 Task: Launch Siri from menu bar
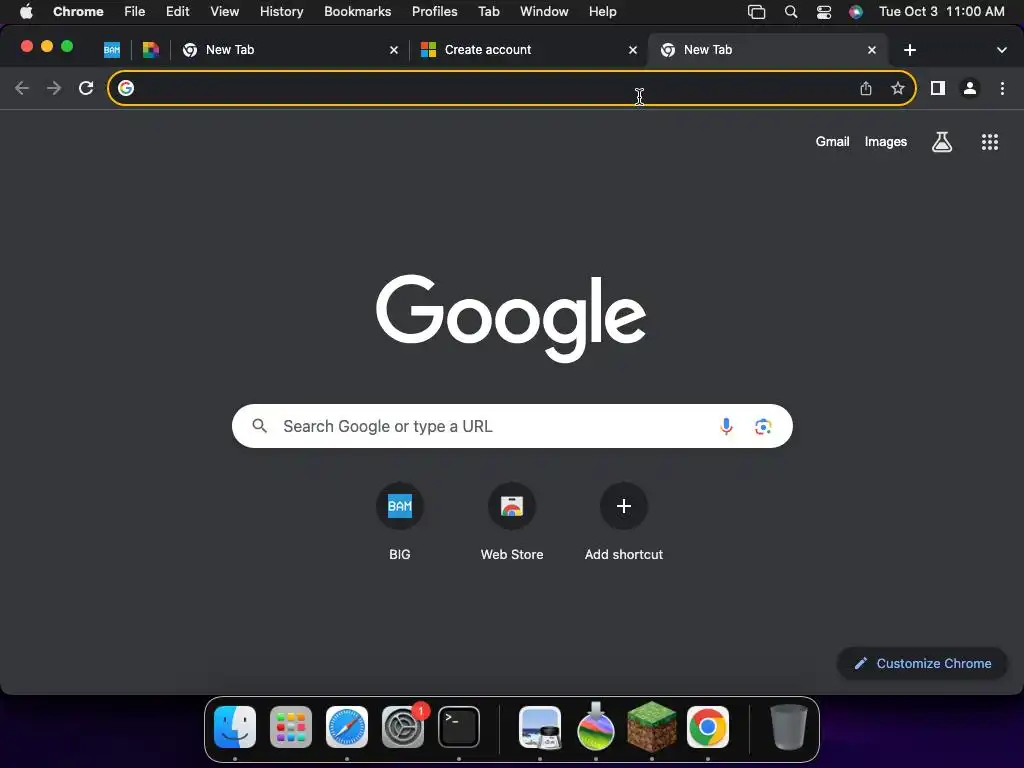click(856, 12)
